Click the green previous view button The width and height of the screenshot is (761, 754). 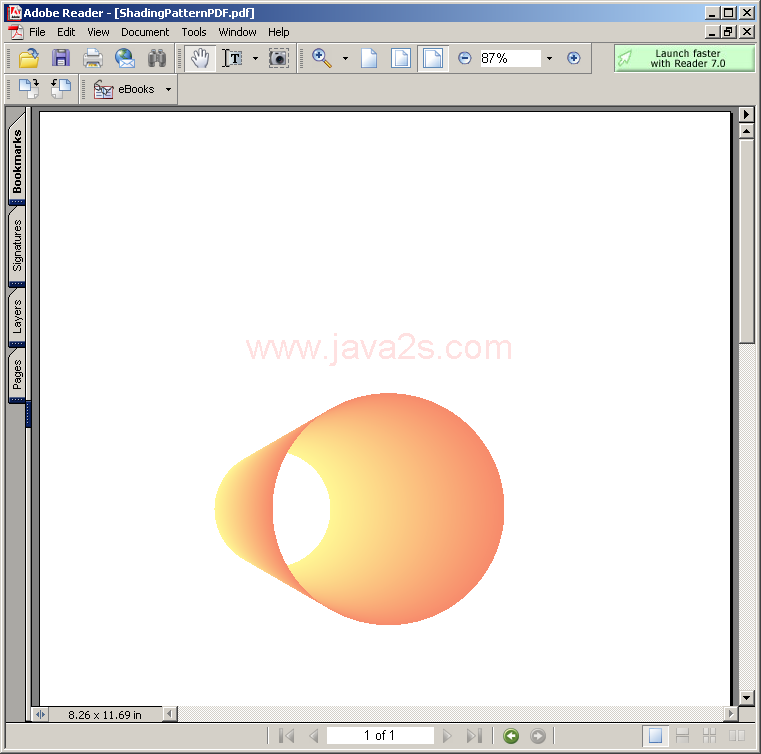click(x=511, y=736)
